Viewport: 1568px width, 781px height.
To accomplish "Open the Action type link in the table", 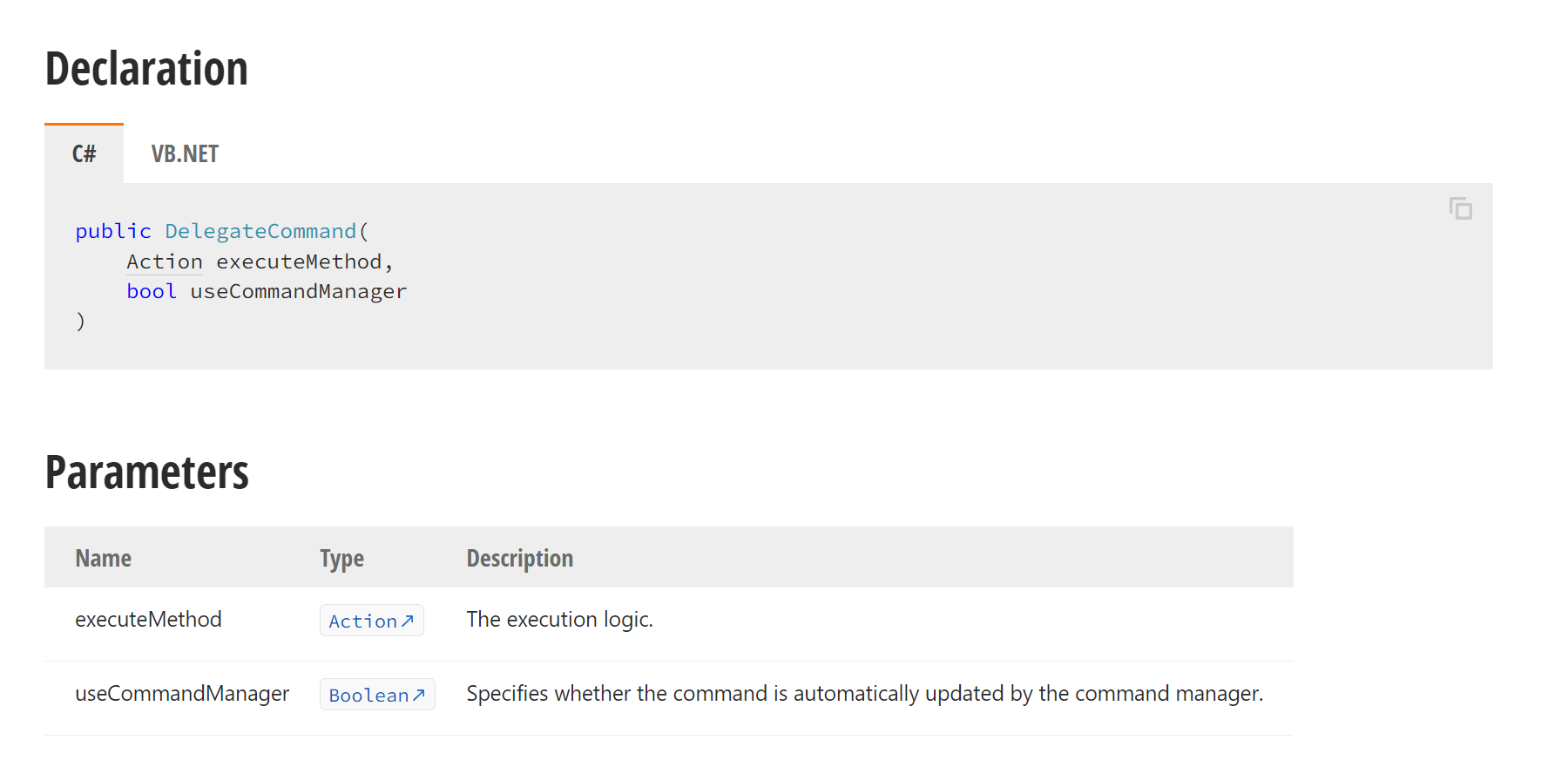I will point(371,621).
